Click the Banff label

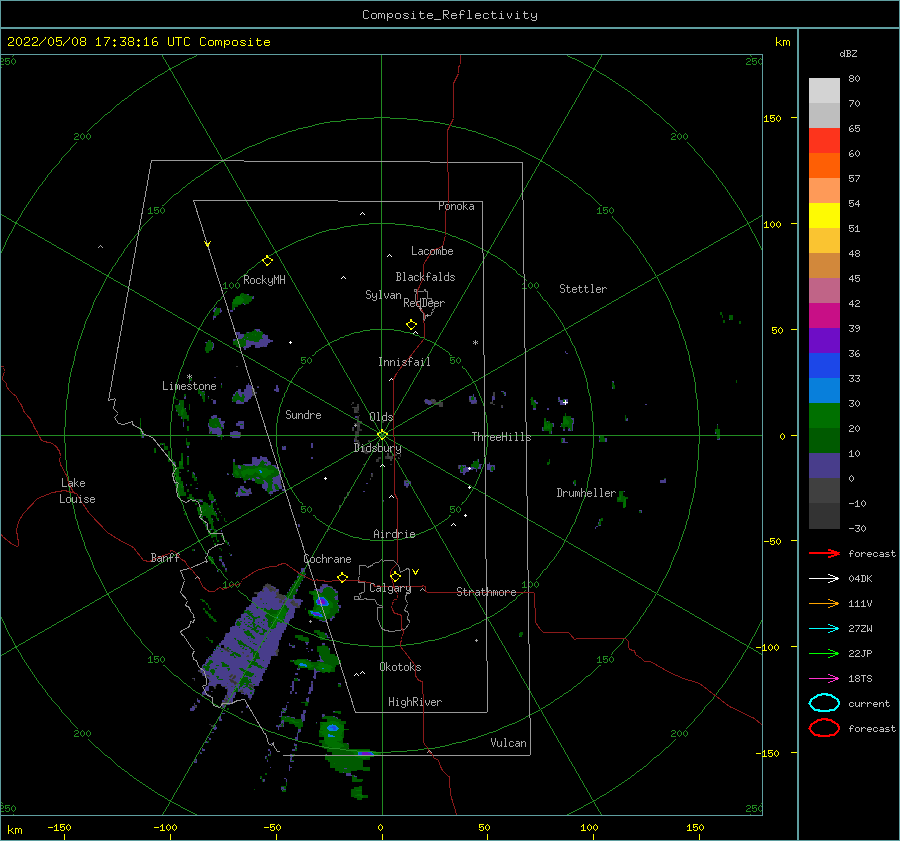click(x=165, y=557)
